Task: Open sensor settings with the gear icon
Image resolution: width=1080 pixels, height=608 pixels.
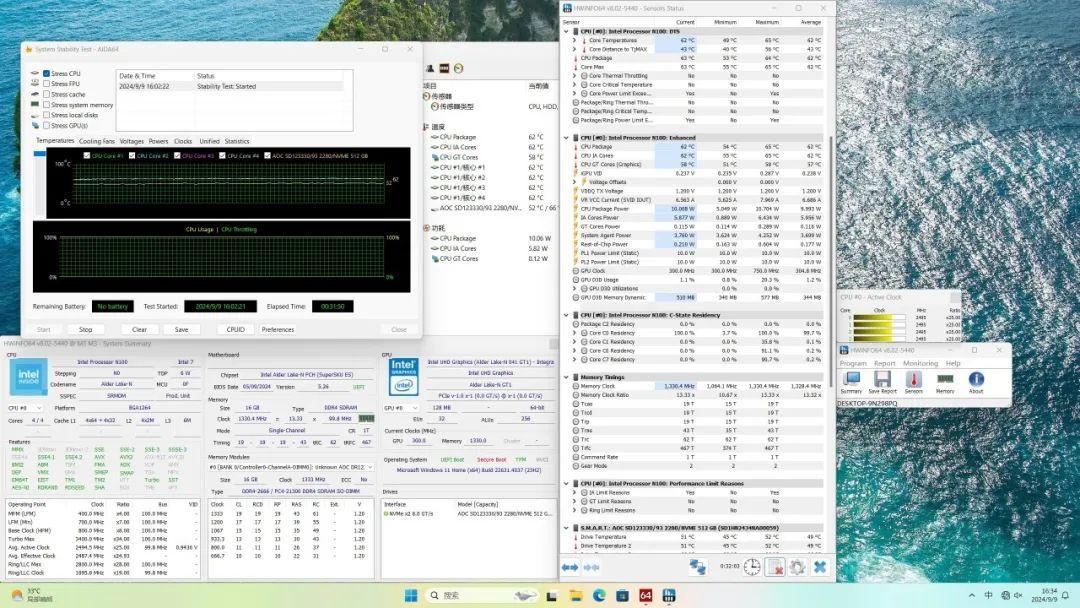Action: [797, 567]
